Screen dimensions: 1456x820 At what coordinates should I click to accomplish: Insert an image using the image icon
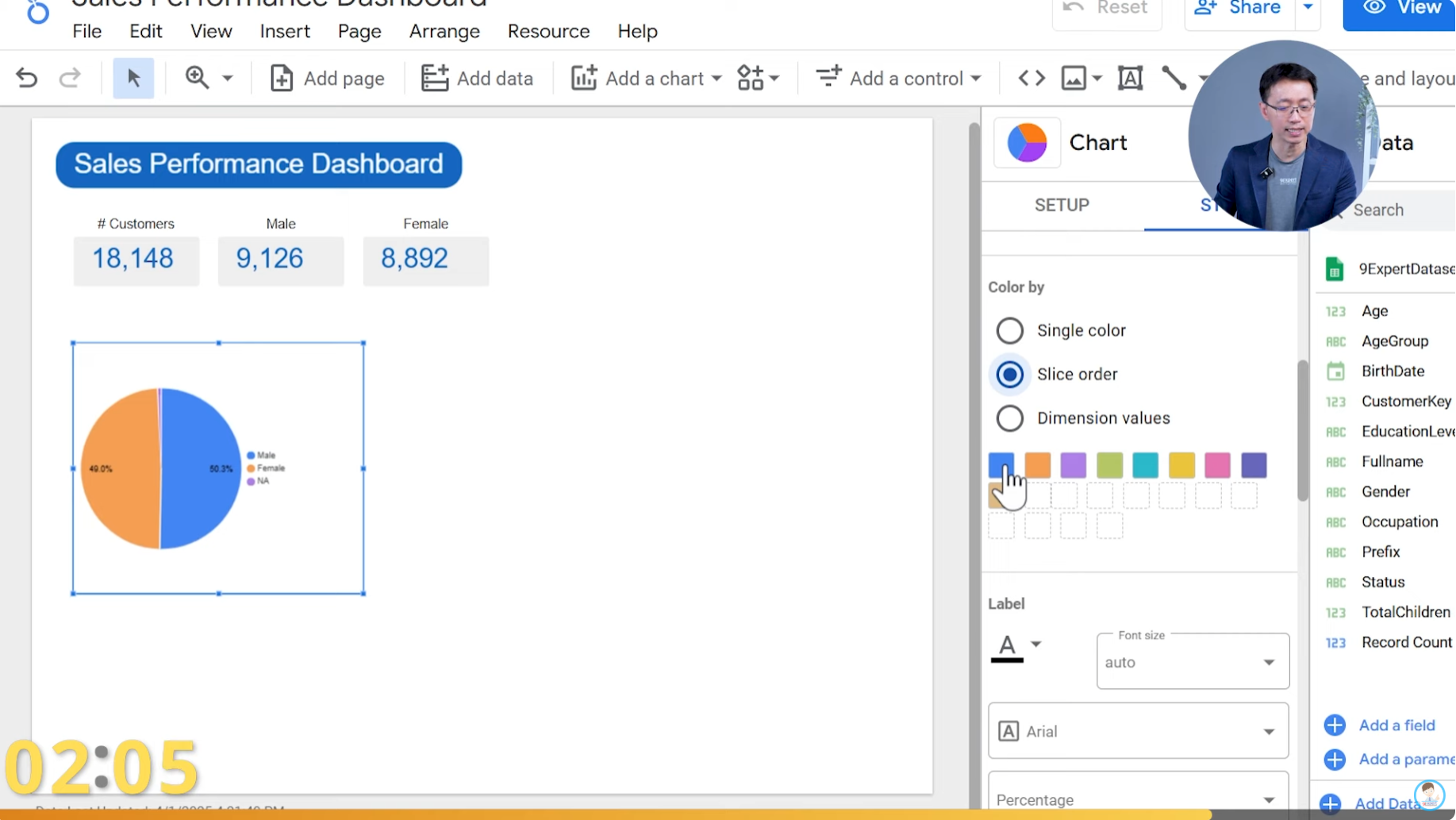(1074, 78)
